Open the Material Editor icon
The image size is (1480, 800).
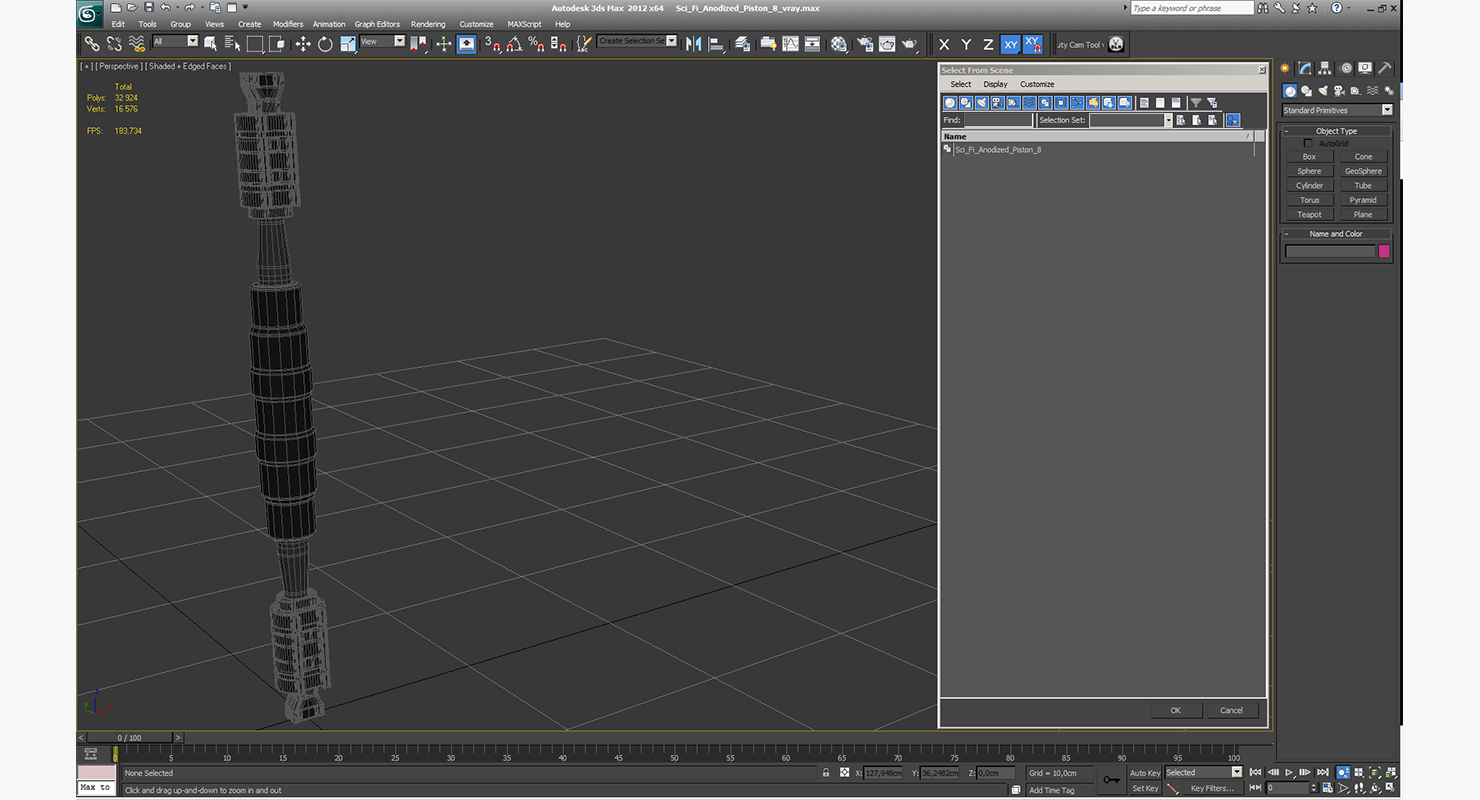click(x=839, y=44)
